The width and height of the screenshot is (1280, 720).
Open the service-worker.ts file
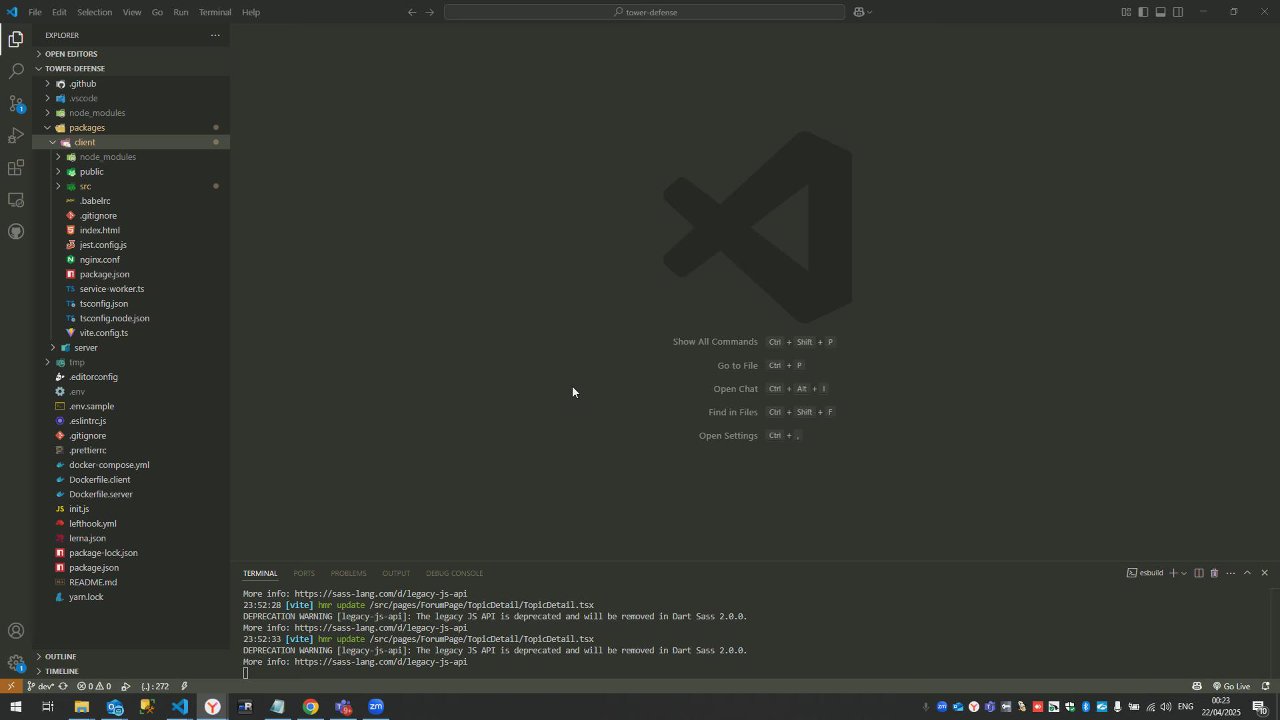coord(131,289)
